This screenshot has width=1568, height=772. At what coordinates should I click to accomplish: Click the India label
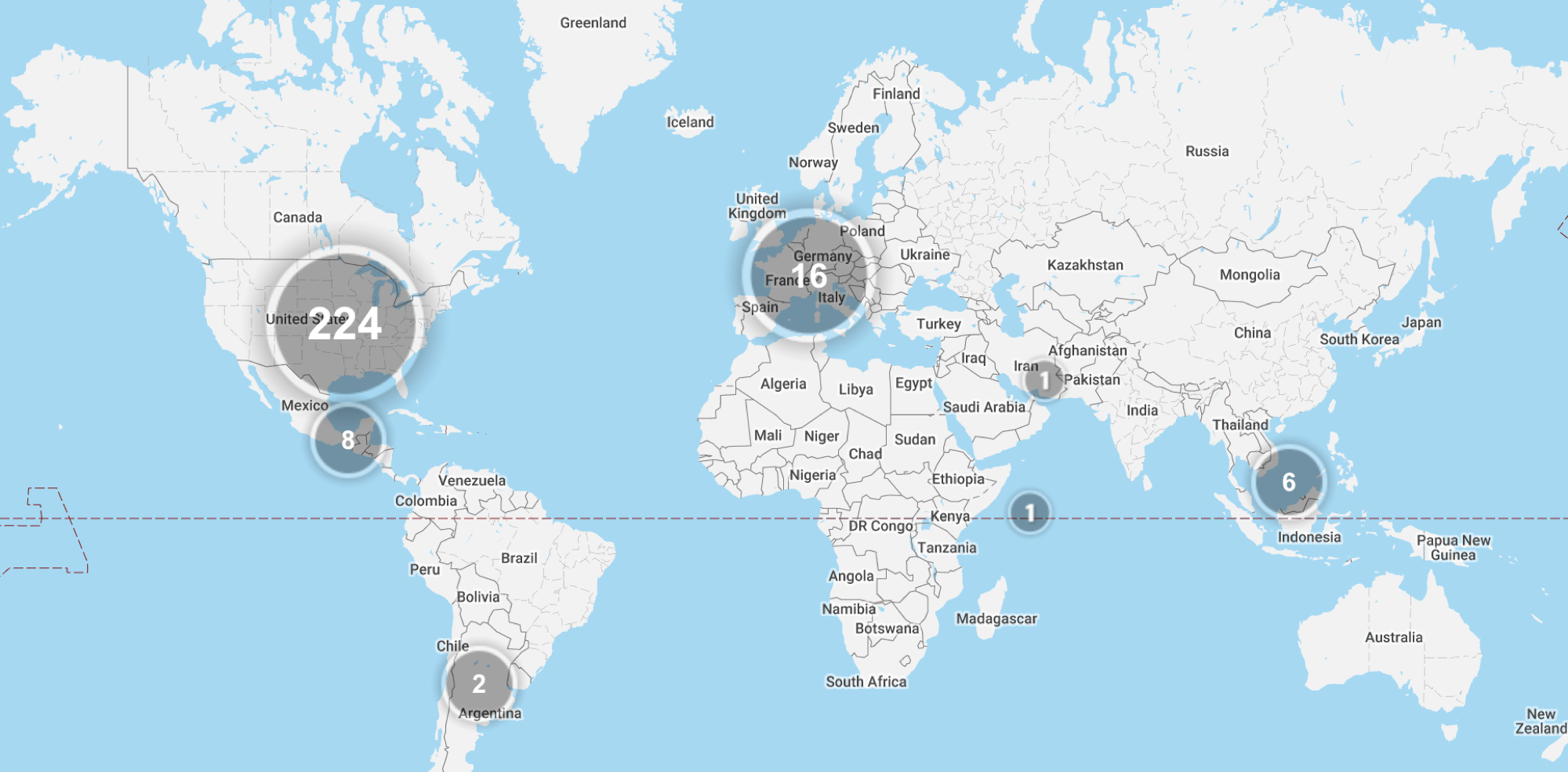(1142, 410)
